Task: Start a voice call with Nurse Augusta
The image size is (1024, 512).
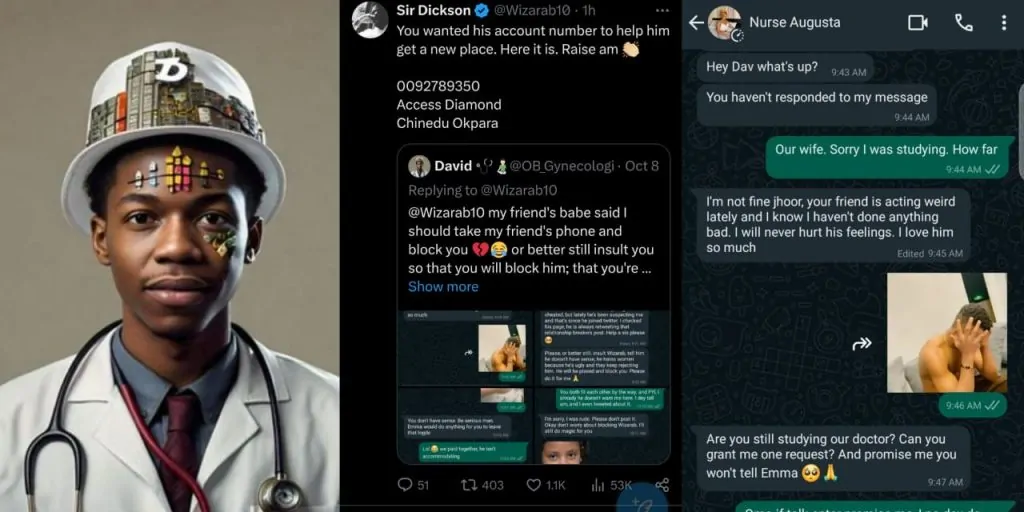Action: tap(964, 23)
